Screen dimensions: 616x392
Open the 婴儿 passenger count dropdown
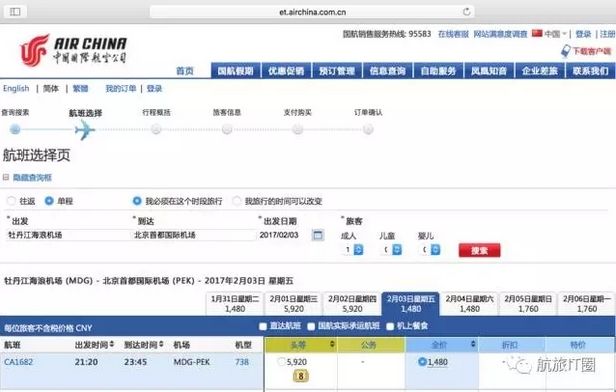coord(430,250)
